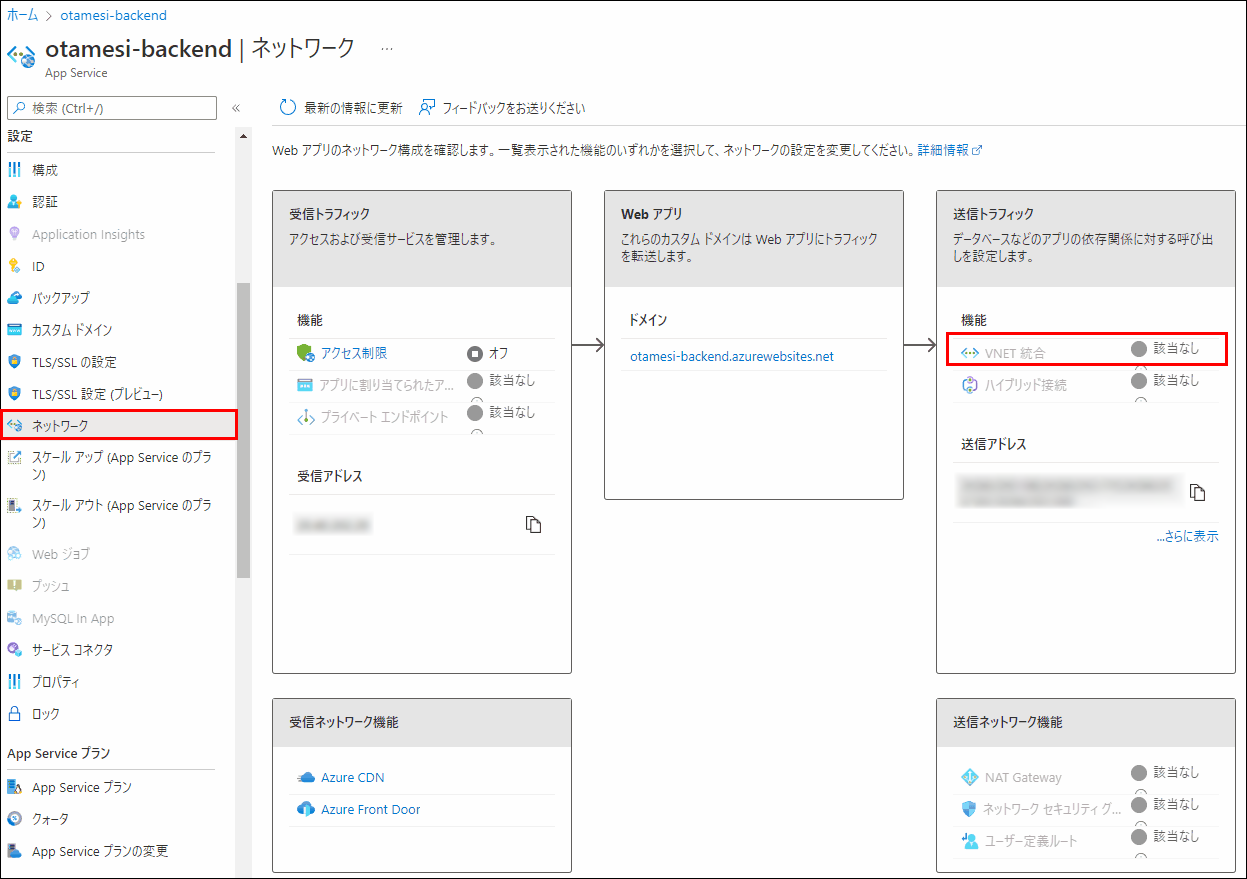This screenshot has height=879, width=1247.
Task: Click the Azure Front Door icon
Action: click(306, 809)
